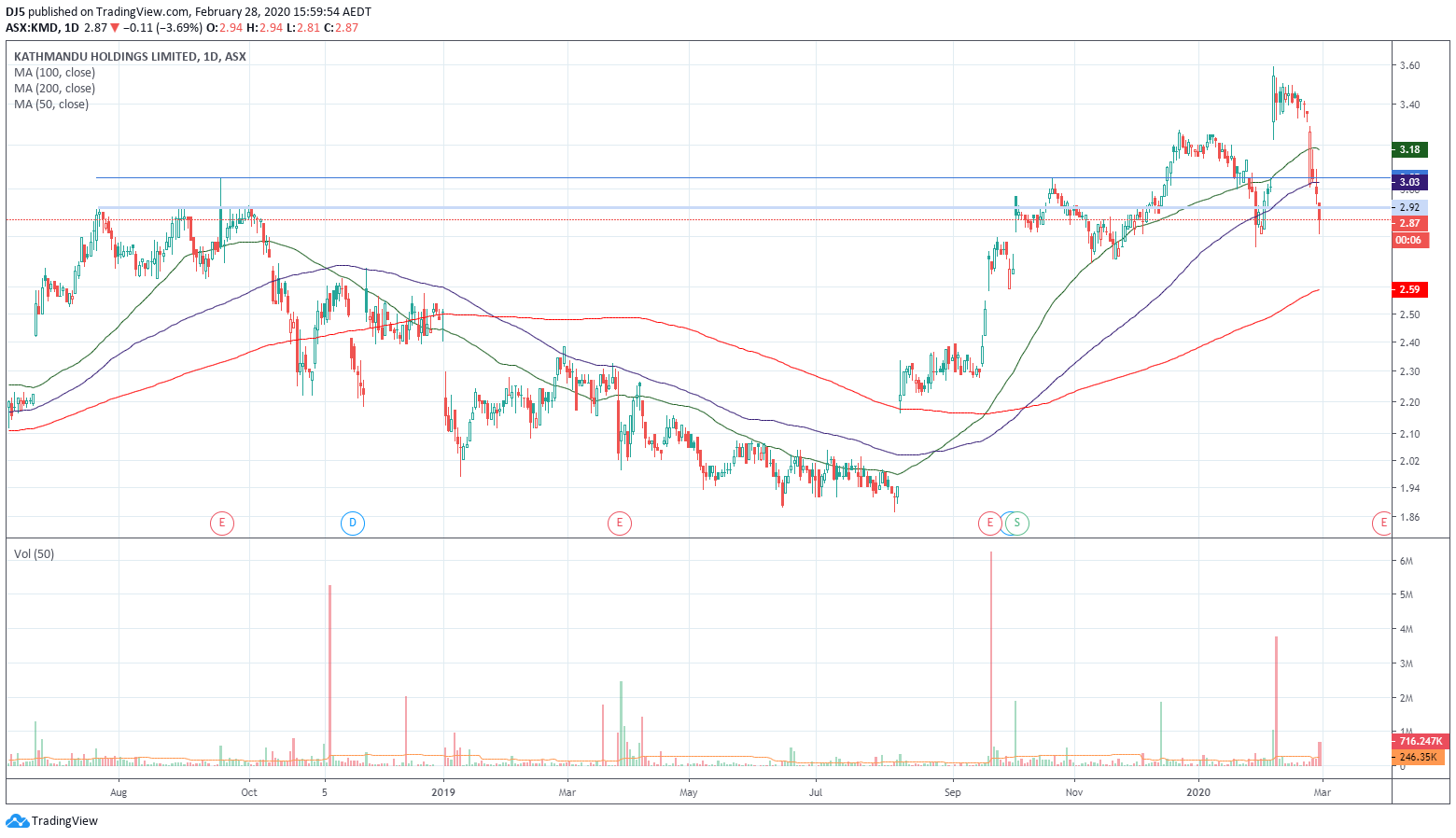Click the 2020 label on time axis
This screenshot has height=838, width=1456.
[1198, 792]
